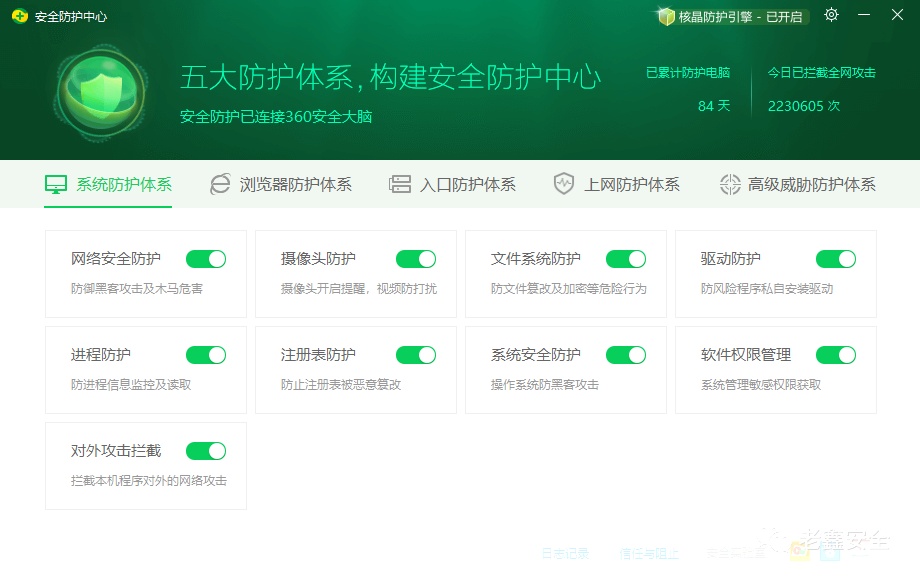Minimize the 安全防护中心 window
The height and width of the screenshot is (580, 920).
pyautogui.click(x=864, y=15)
